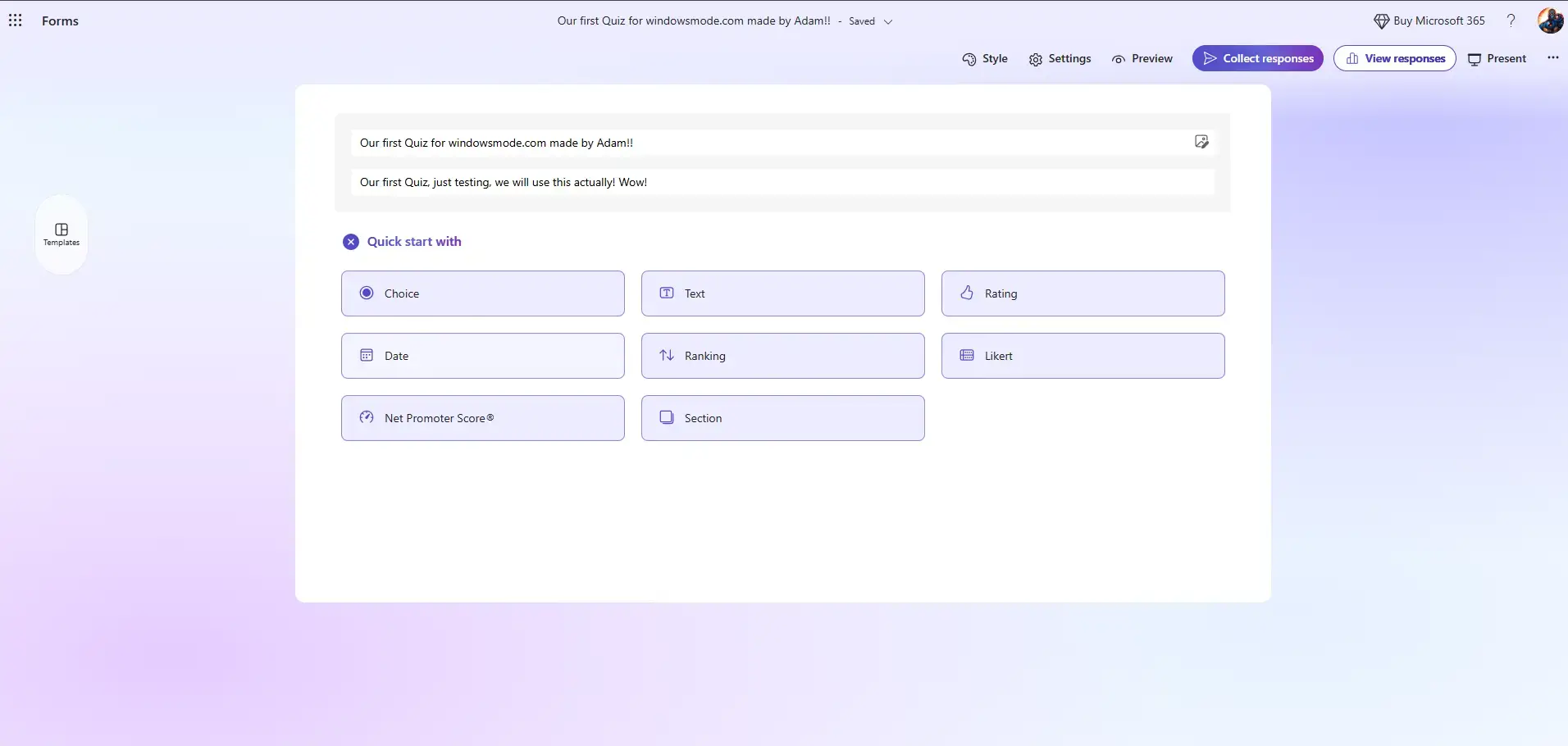
Task: Click the Collect responses button
Action: tap(1257, 58)
